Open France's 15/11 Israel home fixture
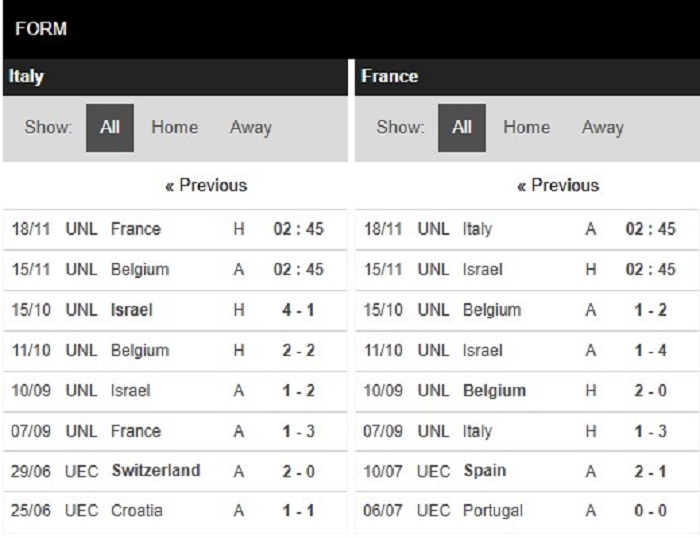 (x=527, y=270)
